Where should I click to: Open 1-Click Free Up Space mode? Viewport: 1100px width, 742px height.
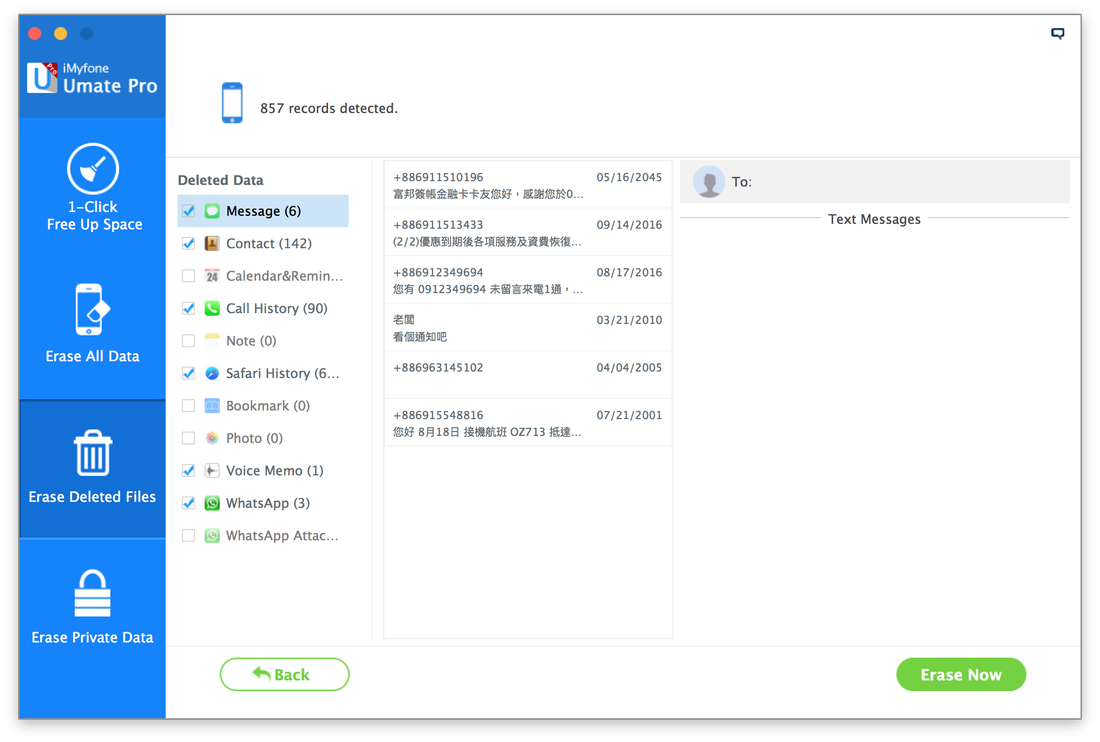tap(93, 188)
